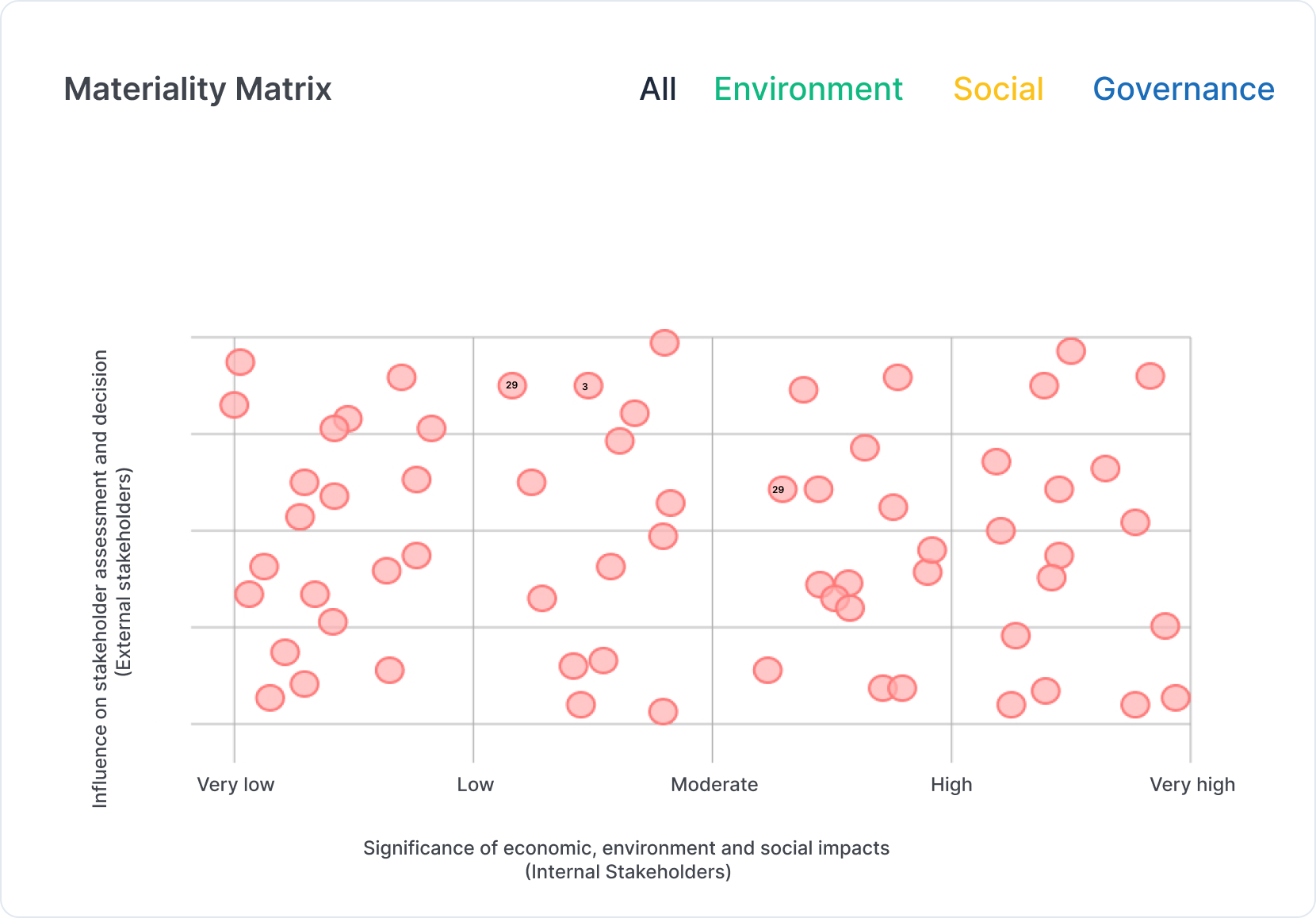Click the 'Significance of economic' axis title
The height and width of the screenshot is (918, 1316).
tap(626, 848)
